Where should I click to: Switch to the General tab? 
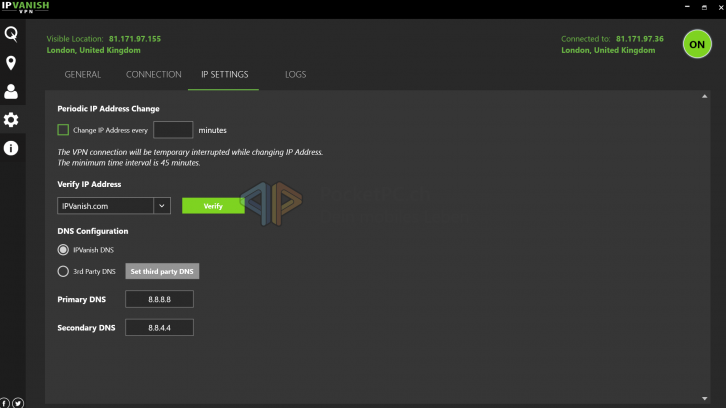pyautogui.click(x=83, y=75)
